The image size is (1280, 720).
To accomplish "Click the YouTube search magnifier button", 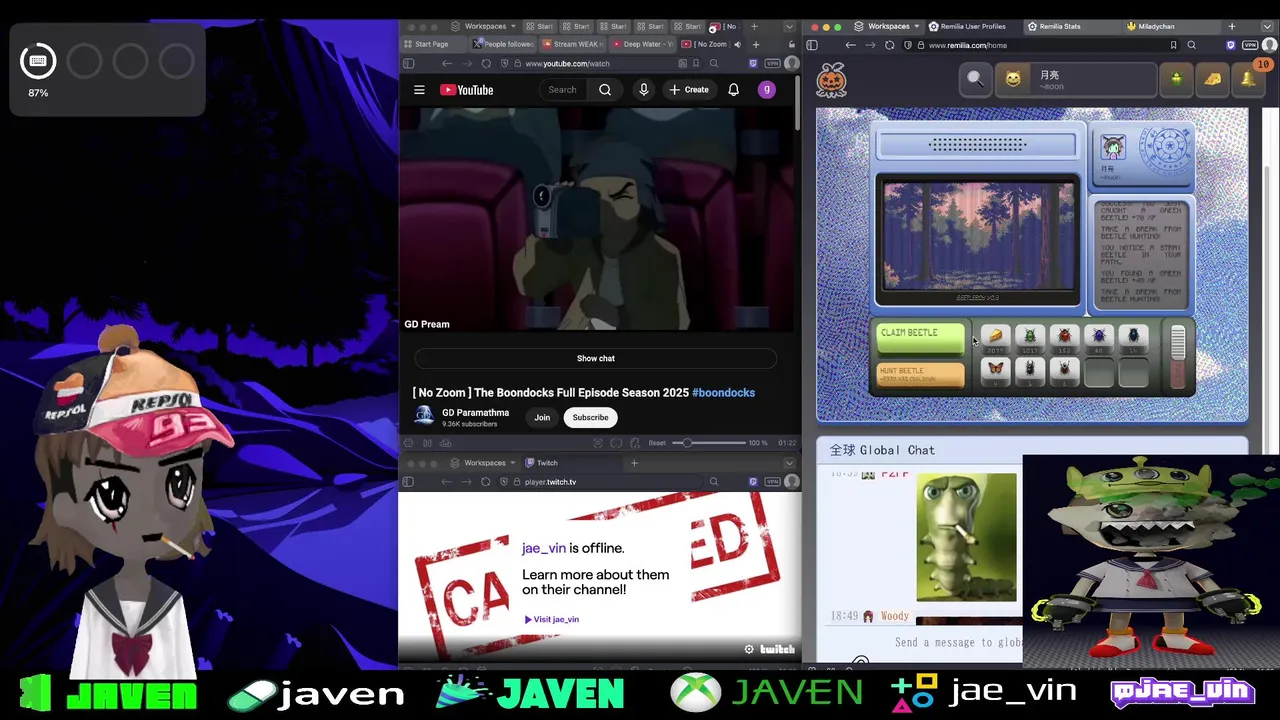I will [x=605, y=90].
